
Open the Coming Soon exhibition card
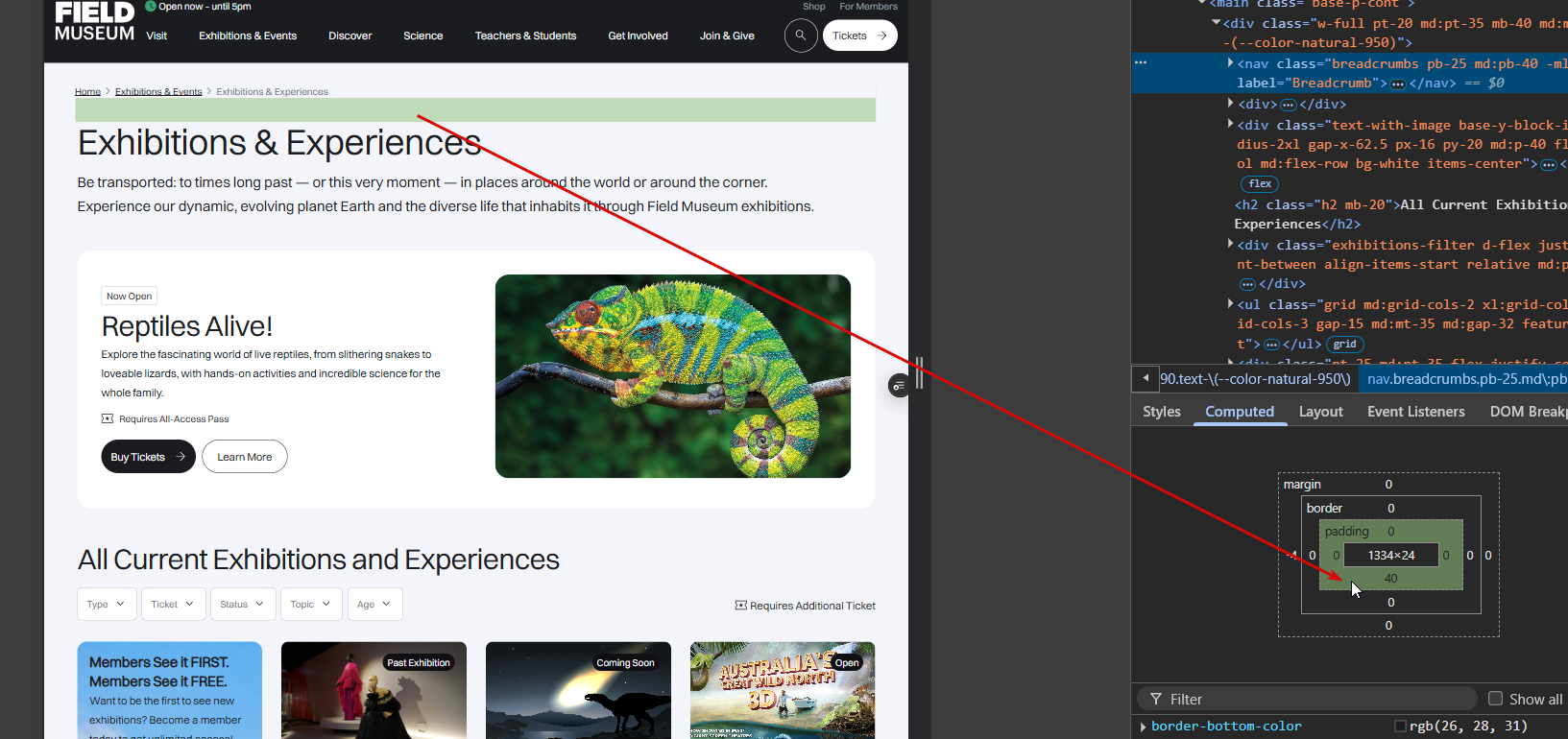(x=578, y=690)
